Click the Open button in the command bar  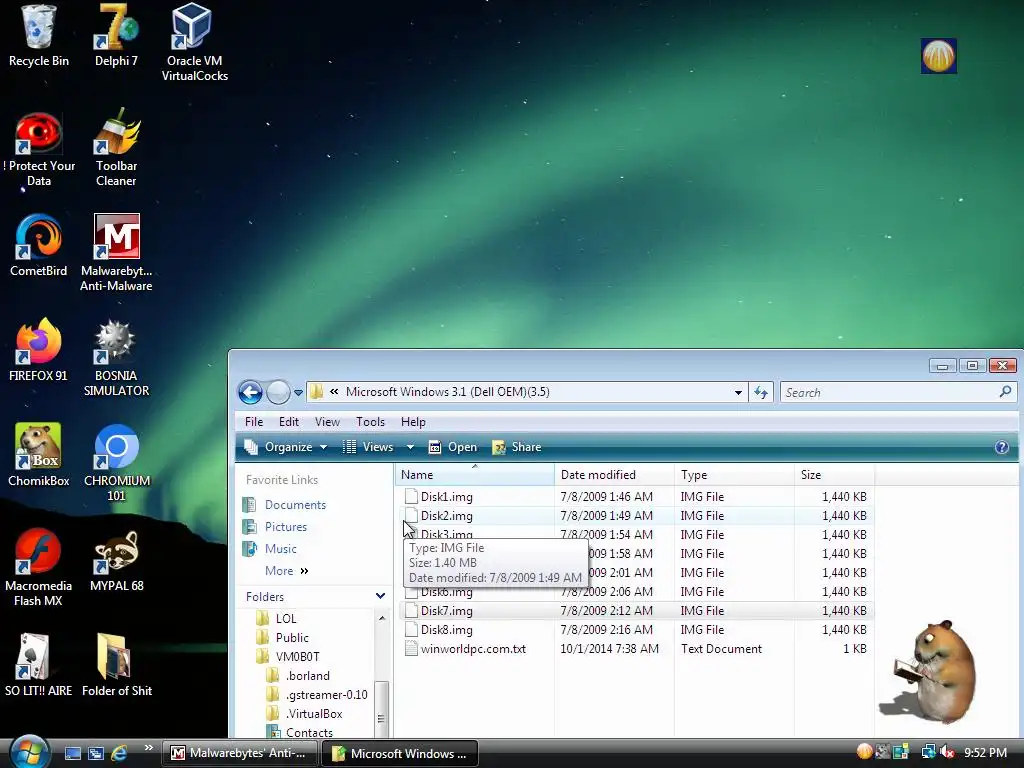pos(453,447)
